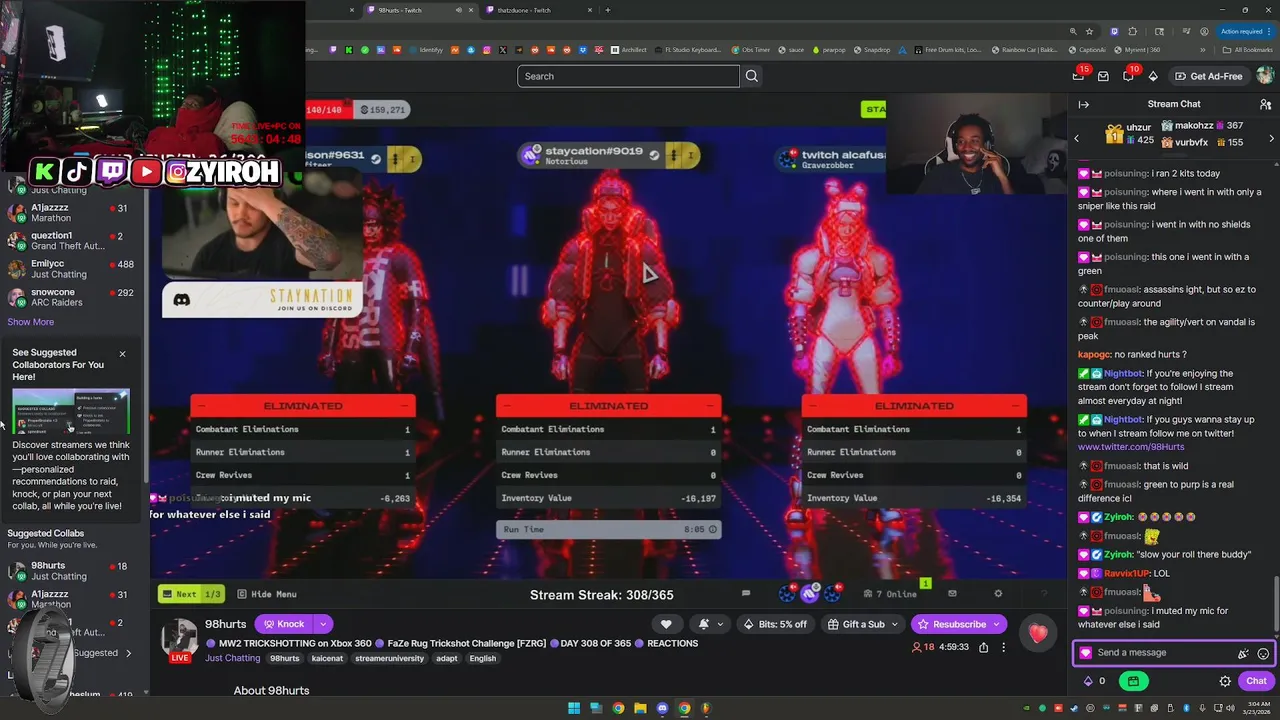Collapse the Stream Chat panel arrow
This screenshot has width=1280, height=720.
pyautogui.click(x=1083, y=104)
